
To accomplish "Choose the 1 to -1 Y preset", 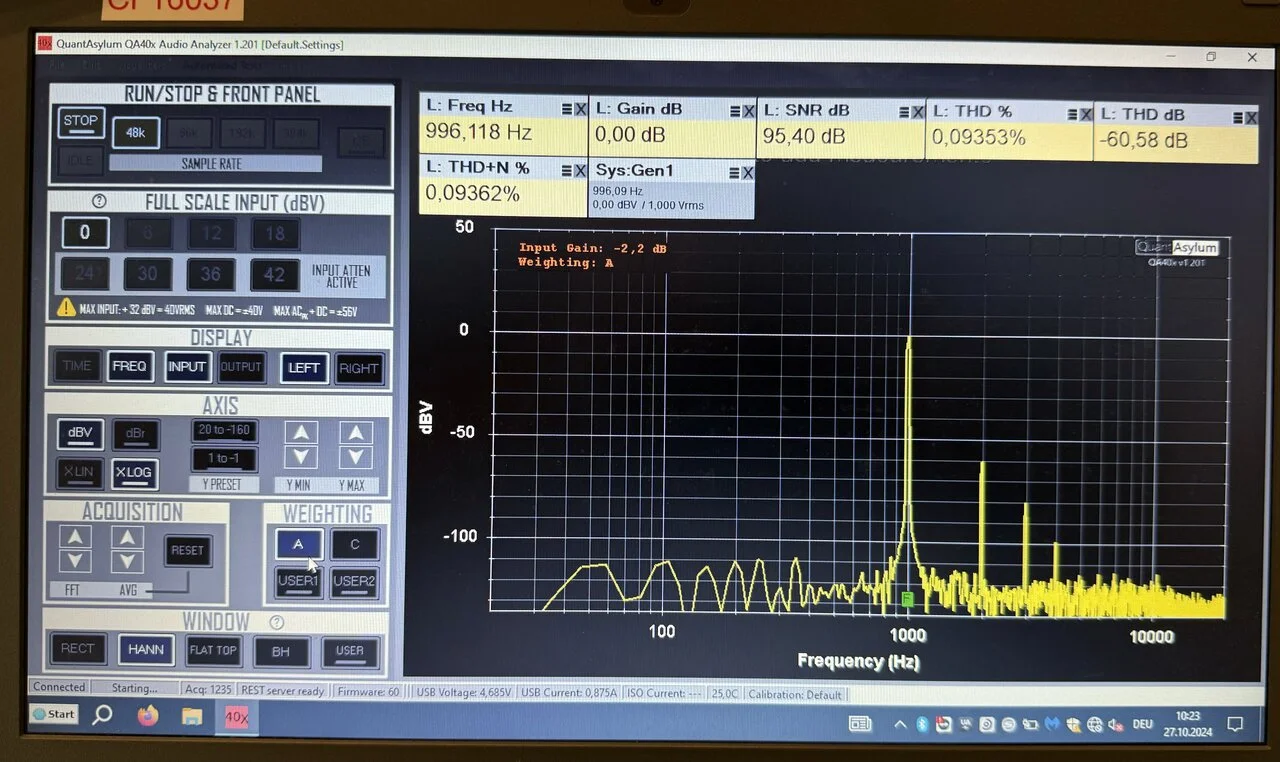I will pos(224,459).
